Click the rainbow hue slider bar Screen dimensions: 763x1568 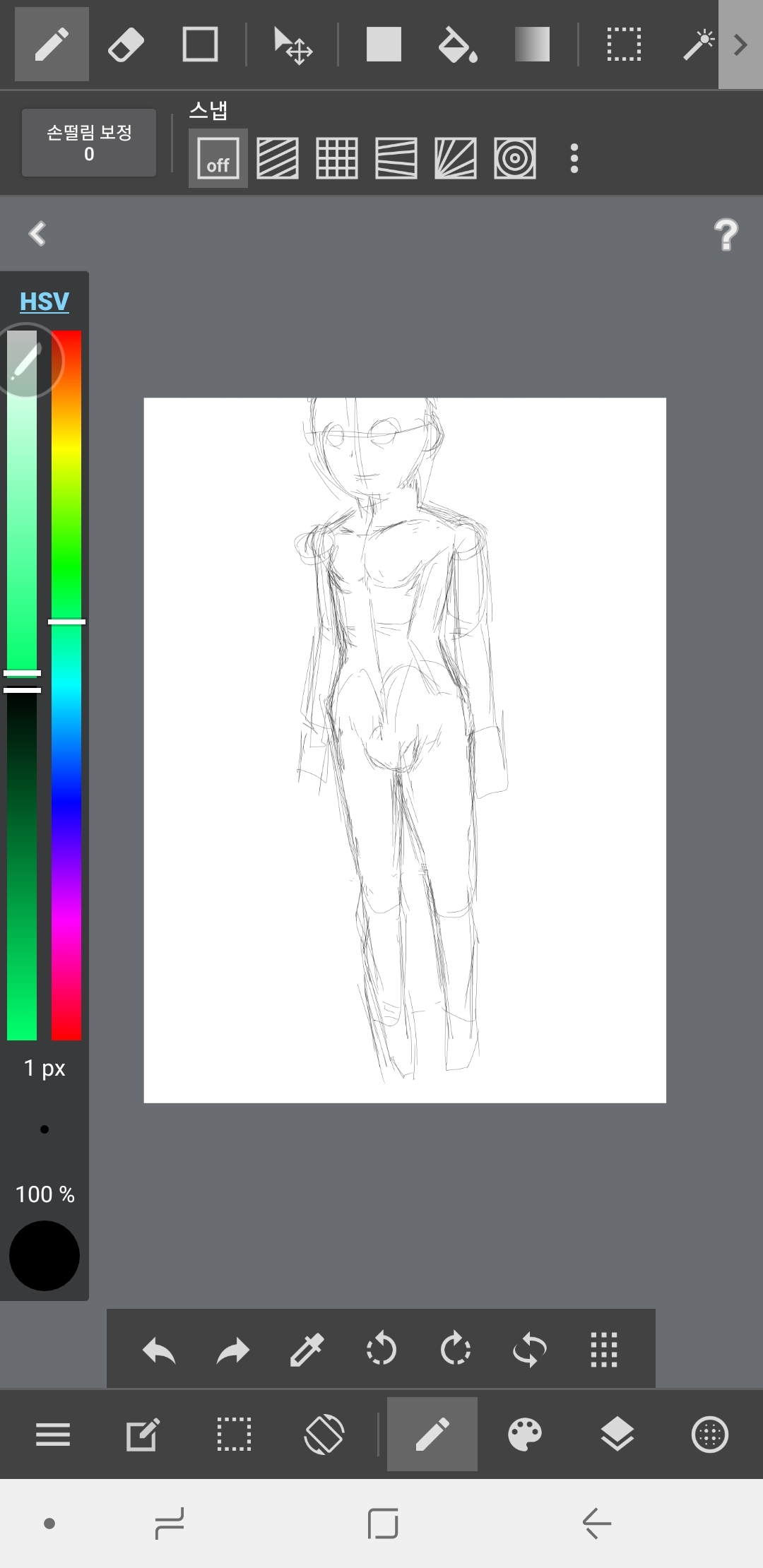coord(66,685)
